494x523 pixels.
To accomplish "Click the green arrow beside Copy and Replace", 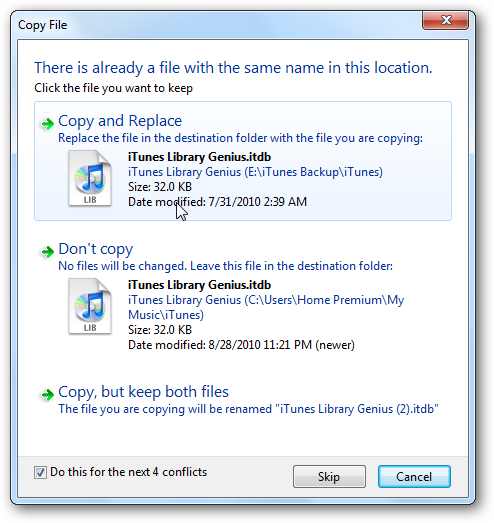I will point(47,124).
